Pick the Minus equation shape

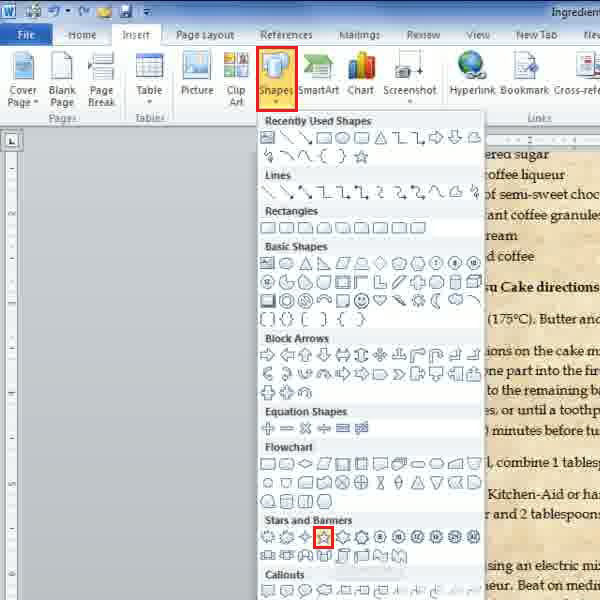287,428
